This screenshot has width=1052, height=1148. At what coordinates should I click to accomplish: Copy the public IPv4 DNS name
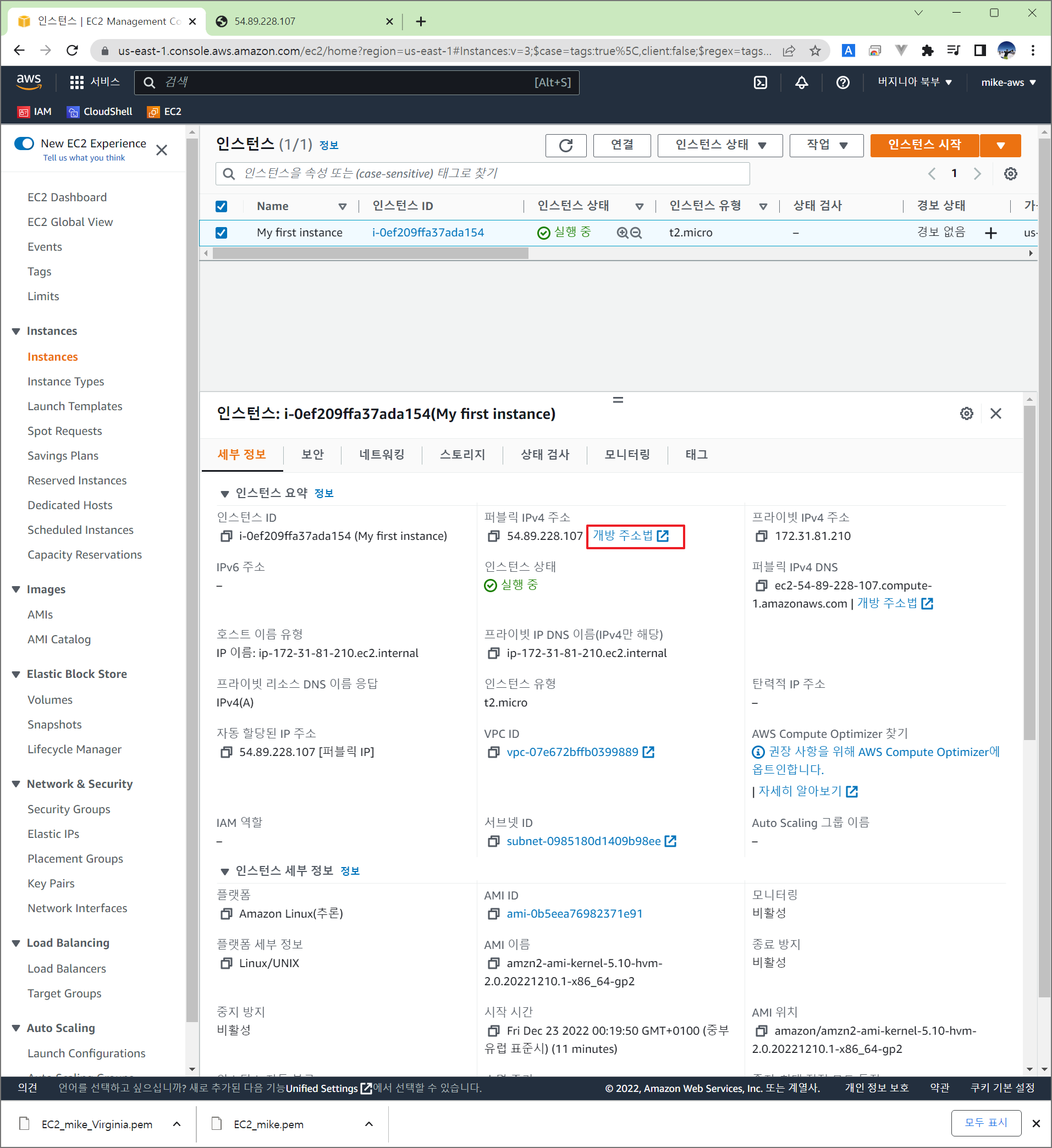coord(762,586)
